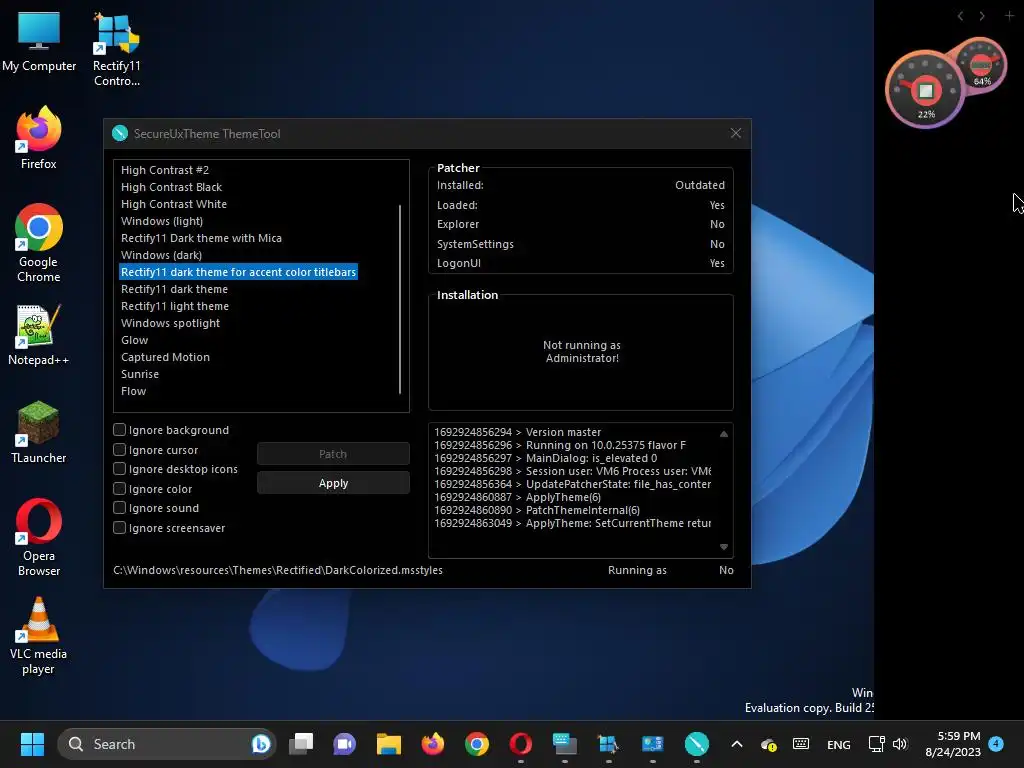Open Notepad++ desktop shortcut
The image size is (1024, 768).
pos(39,334)
